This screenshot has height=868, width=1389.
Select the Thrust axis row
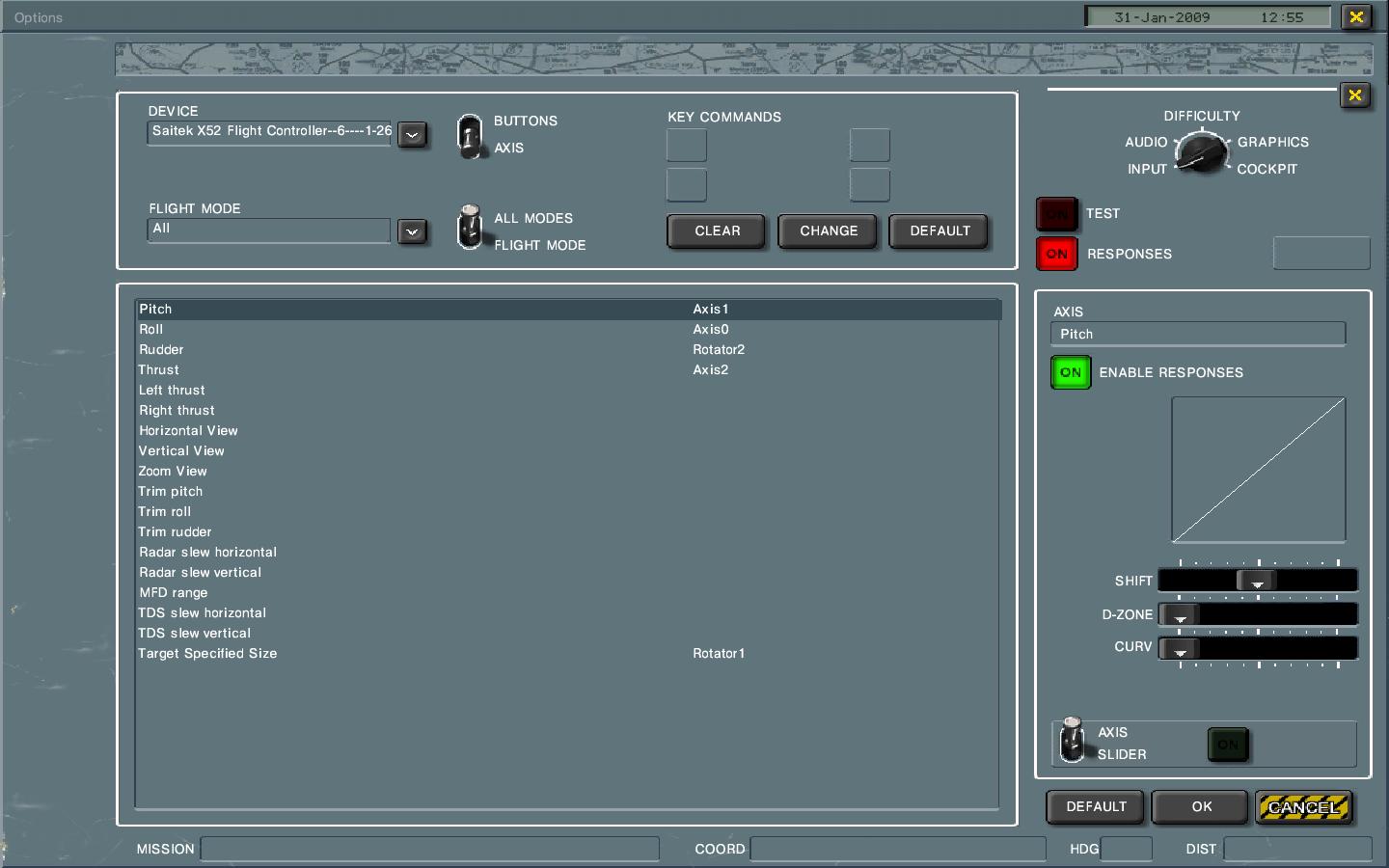pos(568,370)
